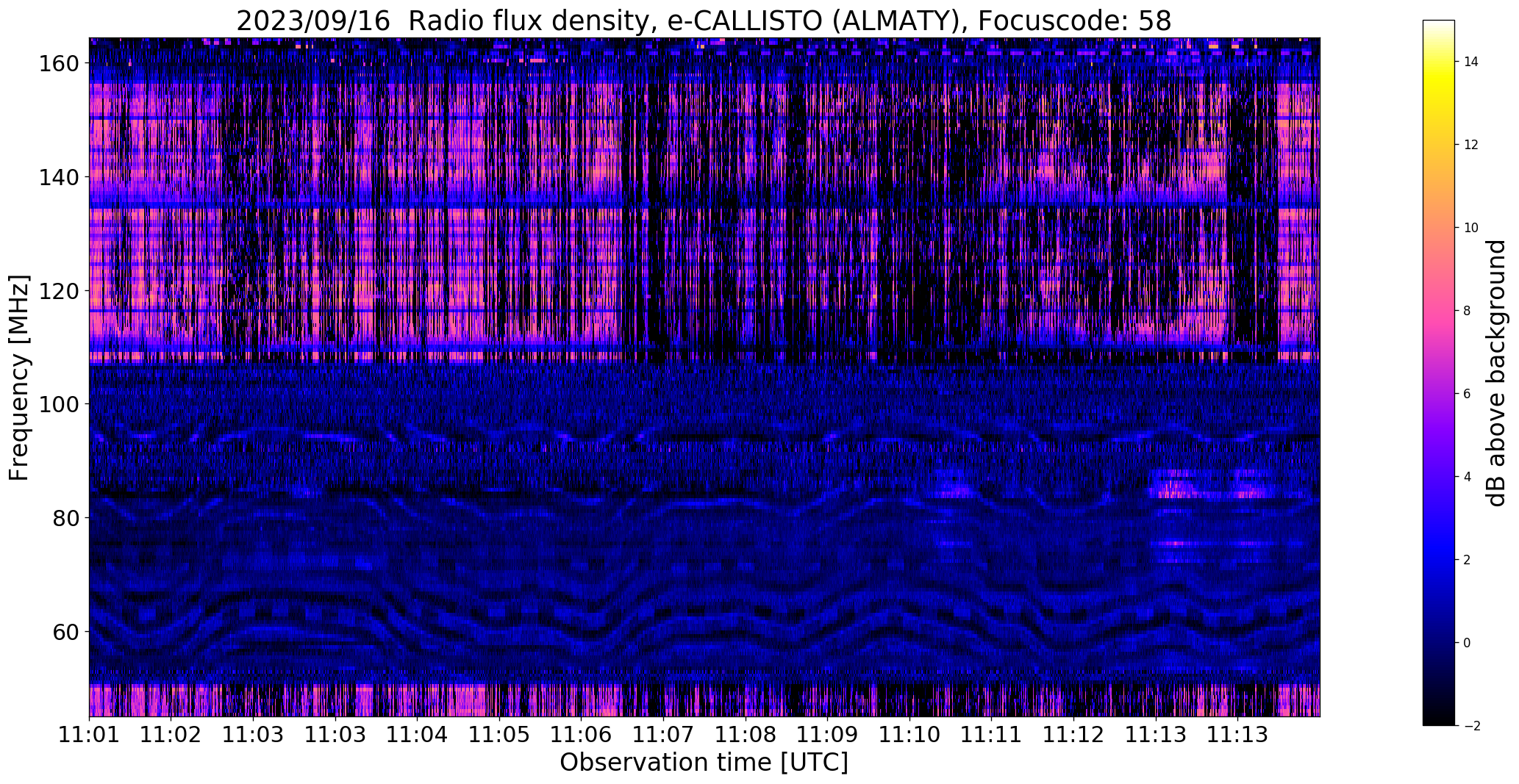1519x784 pixels.
Task: Click the 11:02 time tick label
Action: click(171, 735)
